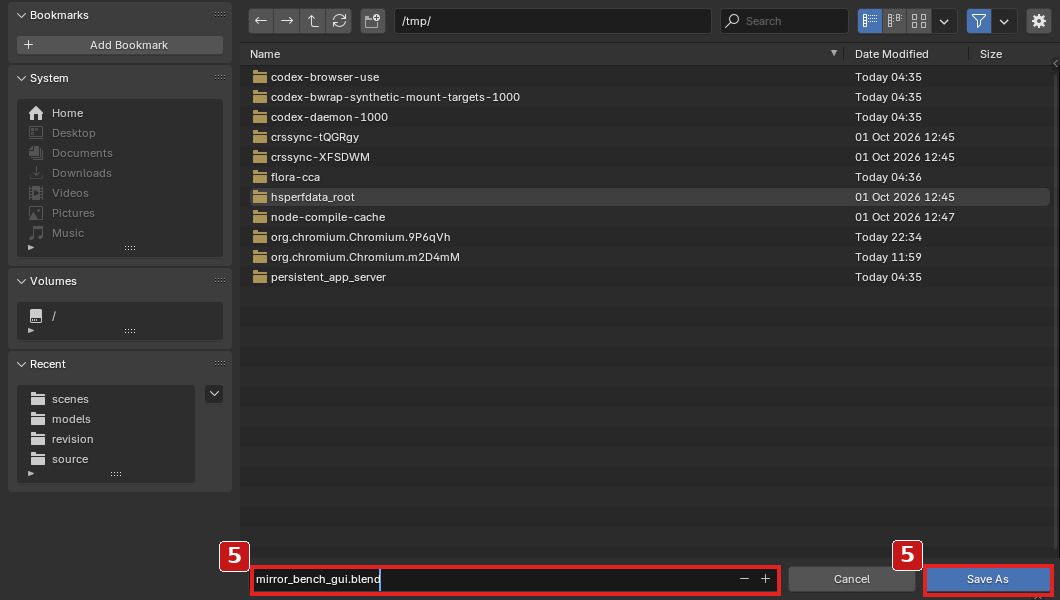This screenshot has height=600, width=1060.
Task: Go forward to next folder
Action: 287,21
